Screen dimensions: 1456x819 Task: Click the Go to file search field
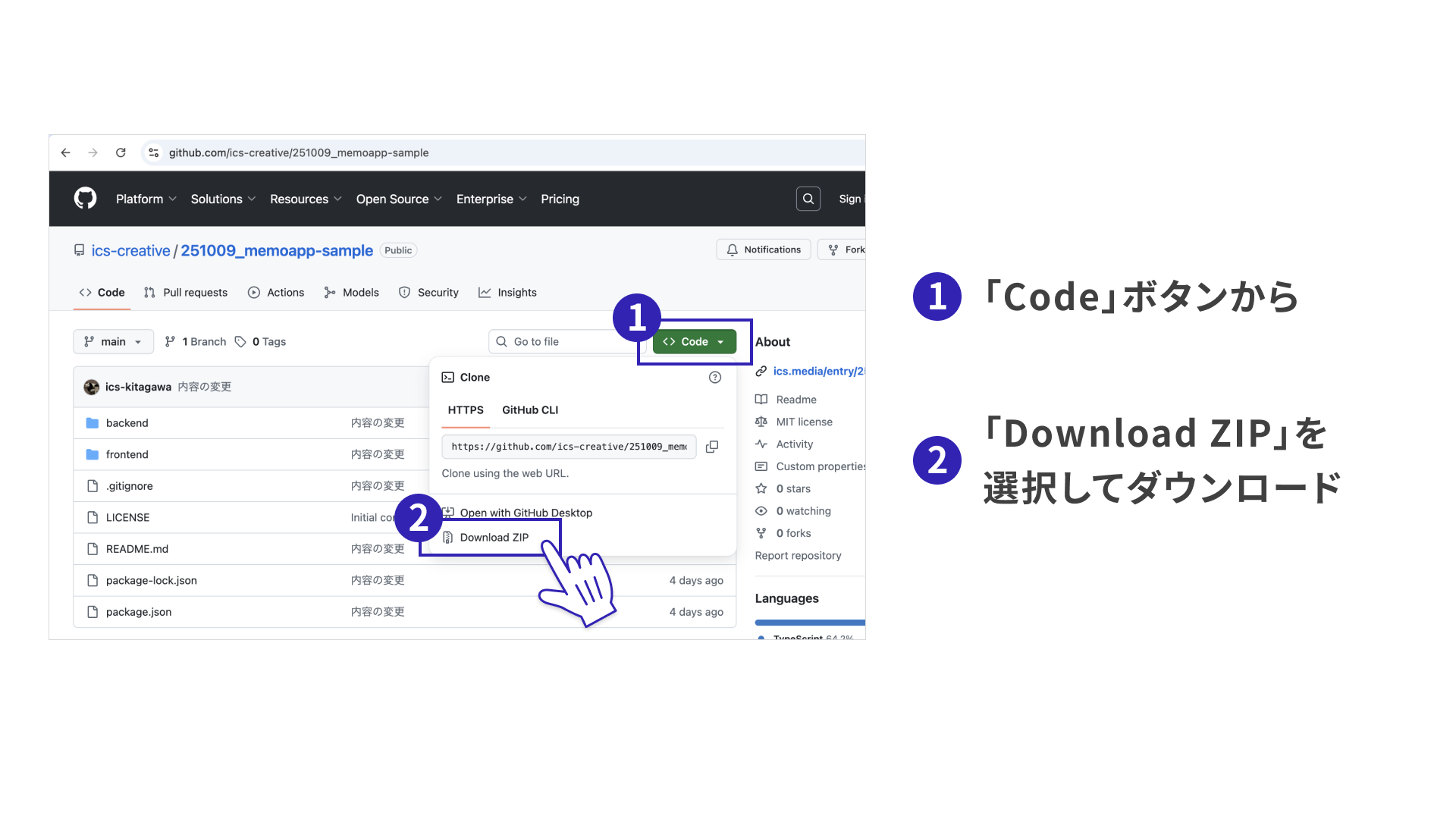pyautogui.click(x=565, y=342)
